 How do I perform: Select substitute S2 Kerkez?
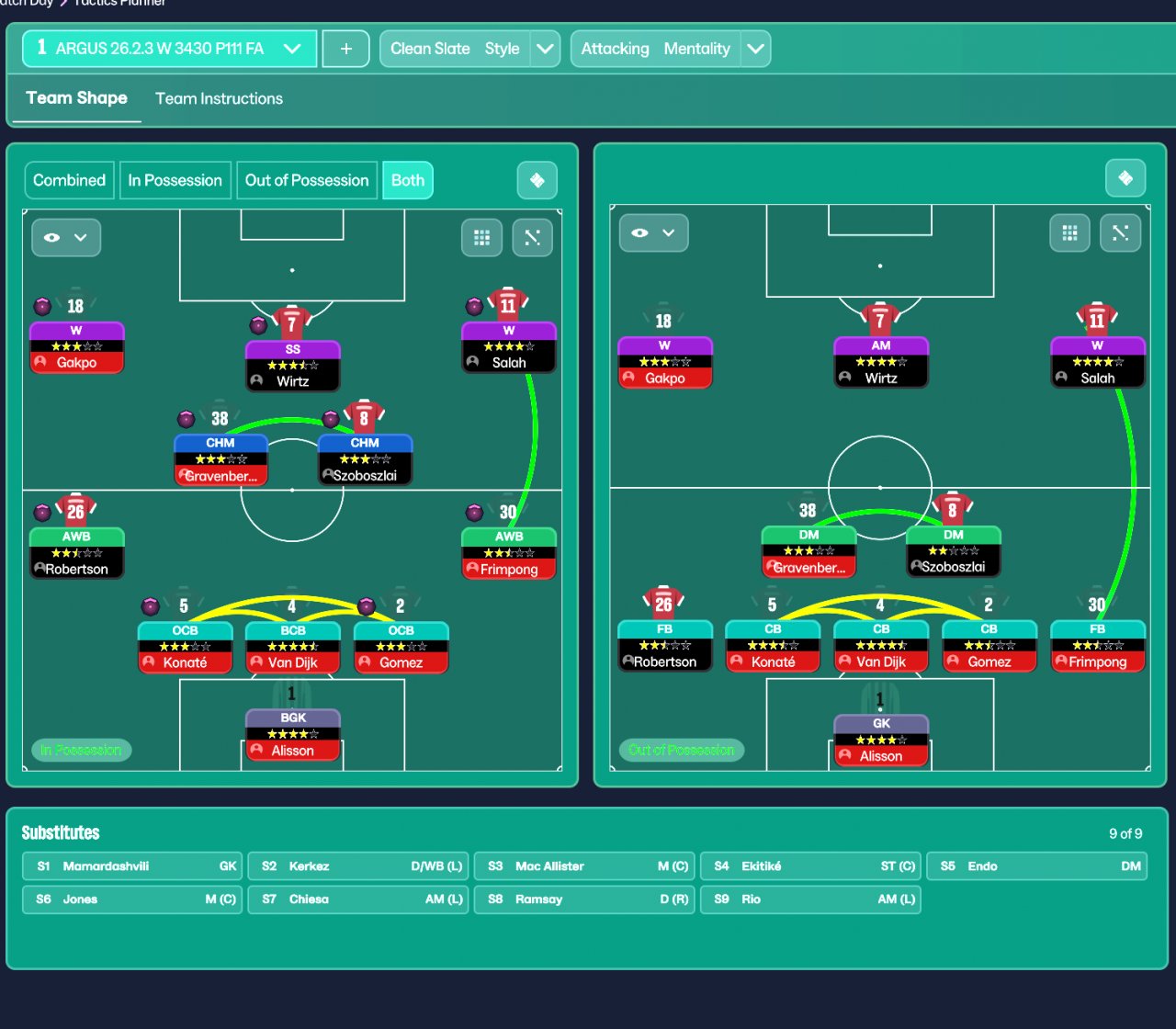[x=358, y=866]
